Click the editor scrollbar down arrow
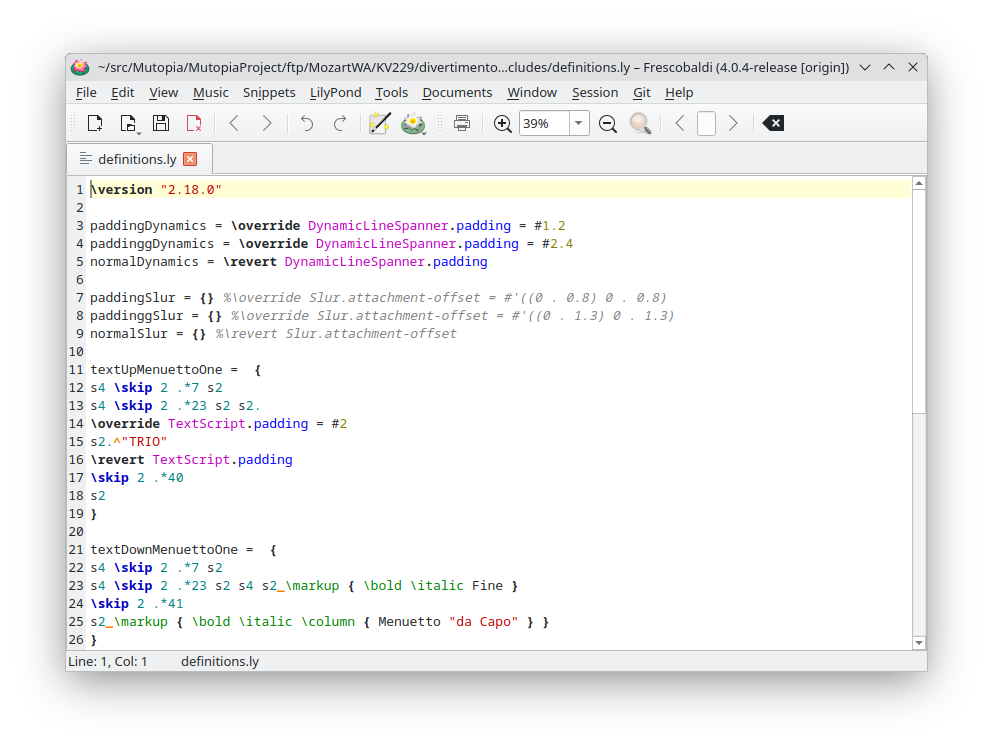993x749 pixels. pyautogui.click(x=919, y=643)
